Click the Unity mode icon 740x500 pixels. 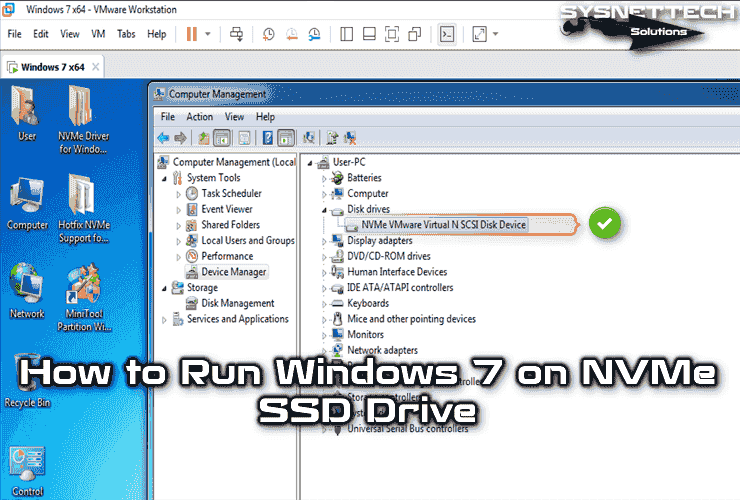point(414,34)
